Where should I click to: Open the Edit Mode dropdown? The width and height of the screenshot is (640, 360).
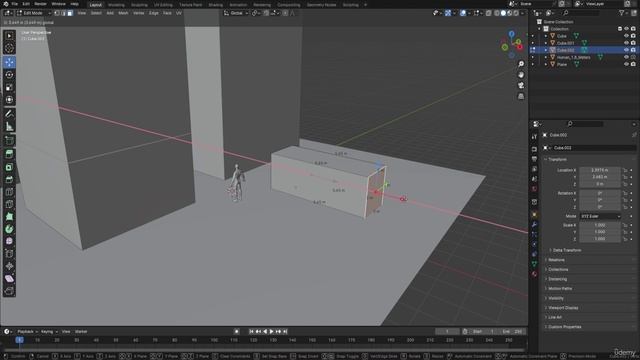(x=34, y=13)
